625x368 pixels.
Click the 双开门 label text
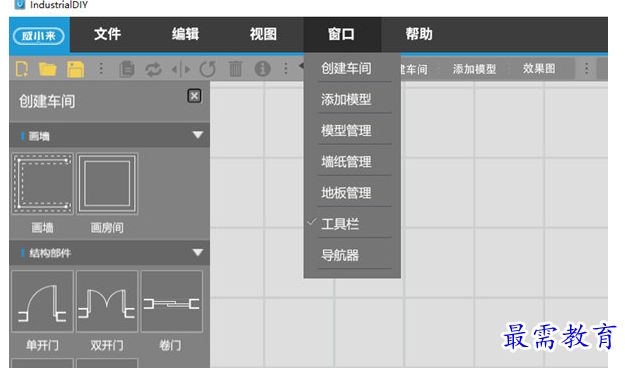click(x=107, y=345)
